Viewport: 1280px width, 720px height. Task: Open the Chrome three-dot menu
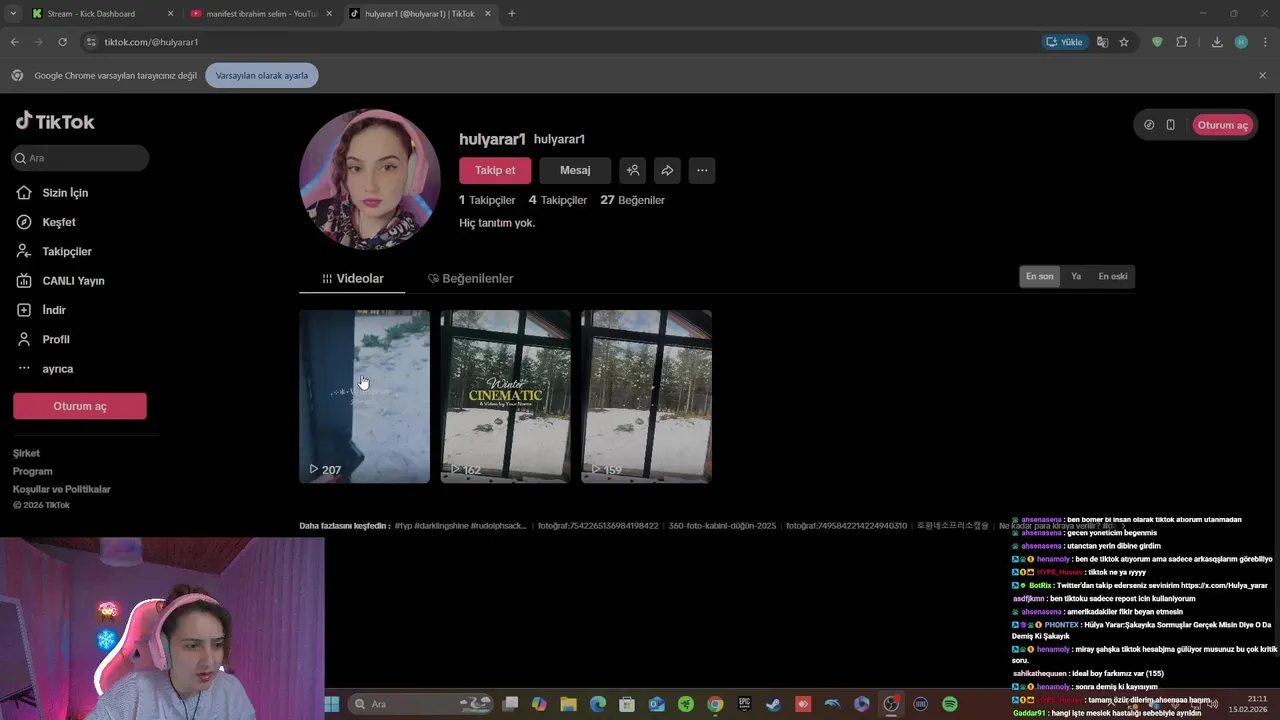pyautogui.click(x=1266, y=42)
